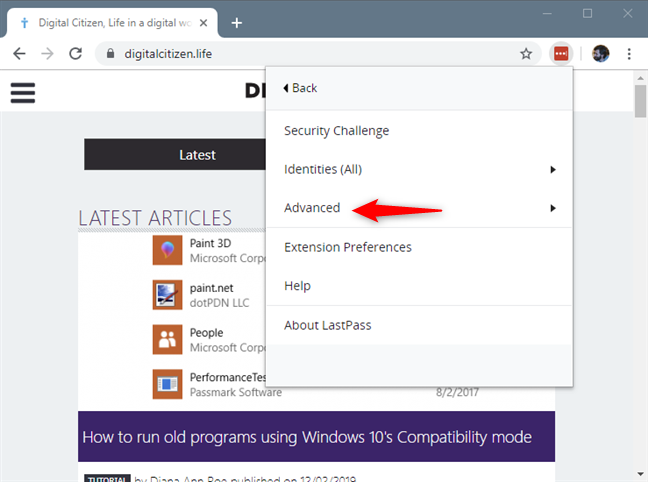Click the PerformanceTest app icon
Image resolution: width=648 pixels, height=482 pixels.
(167, 384)
